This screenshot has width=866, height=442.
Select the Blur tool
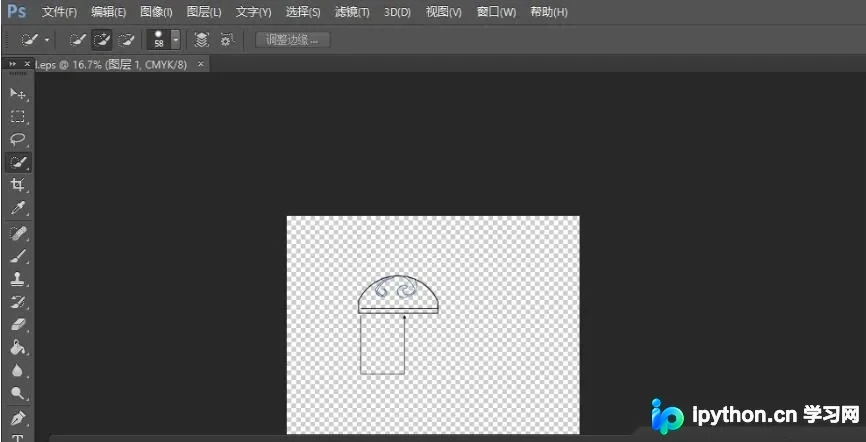coord(18,370)
